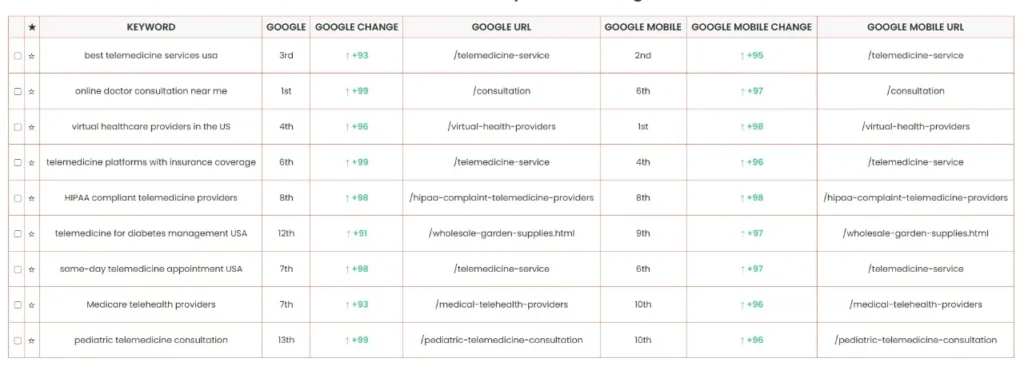The width and height of the screenshot is (1024, 386).
Task: Star the 'best telemedicine services usa' keyword
Action: click(32, 56)
